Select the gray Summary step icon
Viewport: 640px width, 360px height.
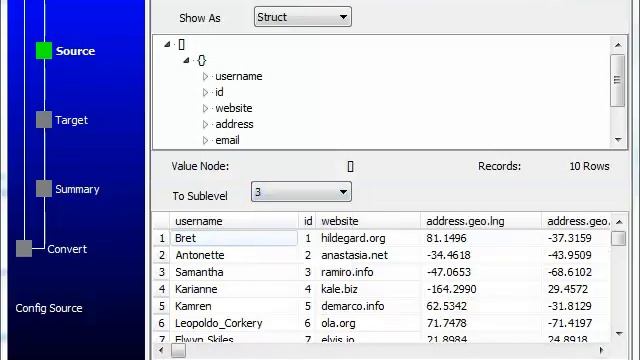44,189
